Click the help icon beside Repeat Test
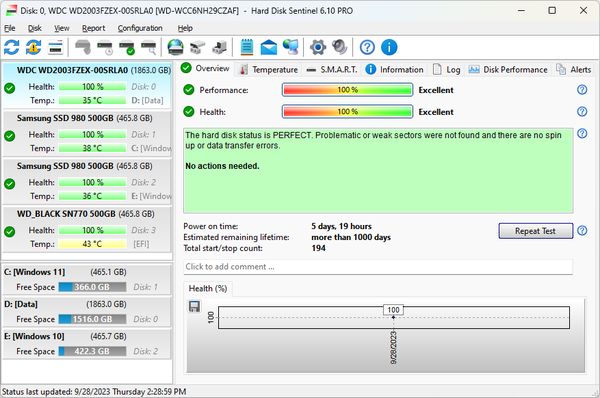The image size is (600, 398). click(x=582, y=230)
